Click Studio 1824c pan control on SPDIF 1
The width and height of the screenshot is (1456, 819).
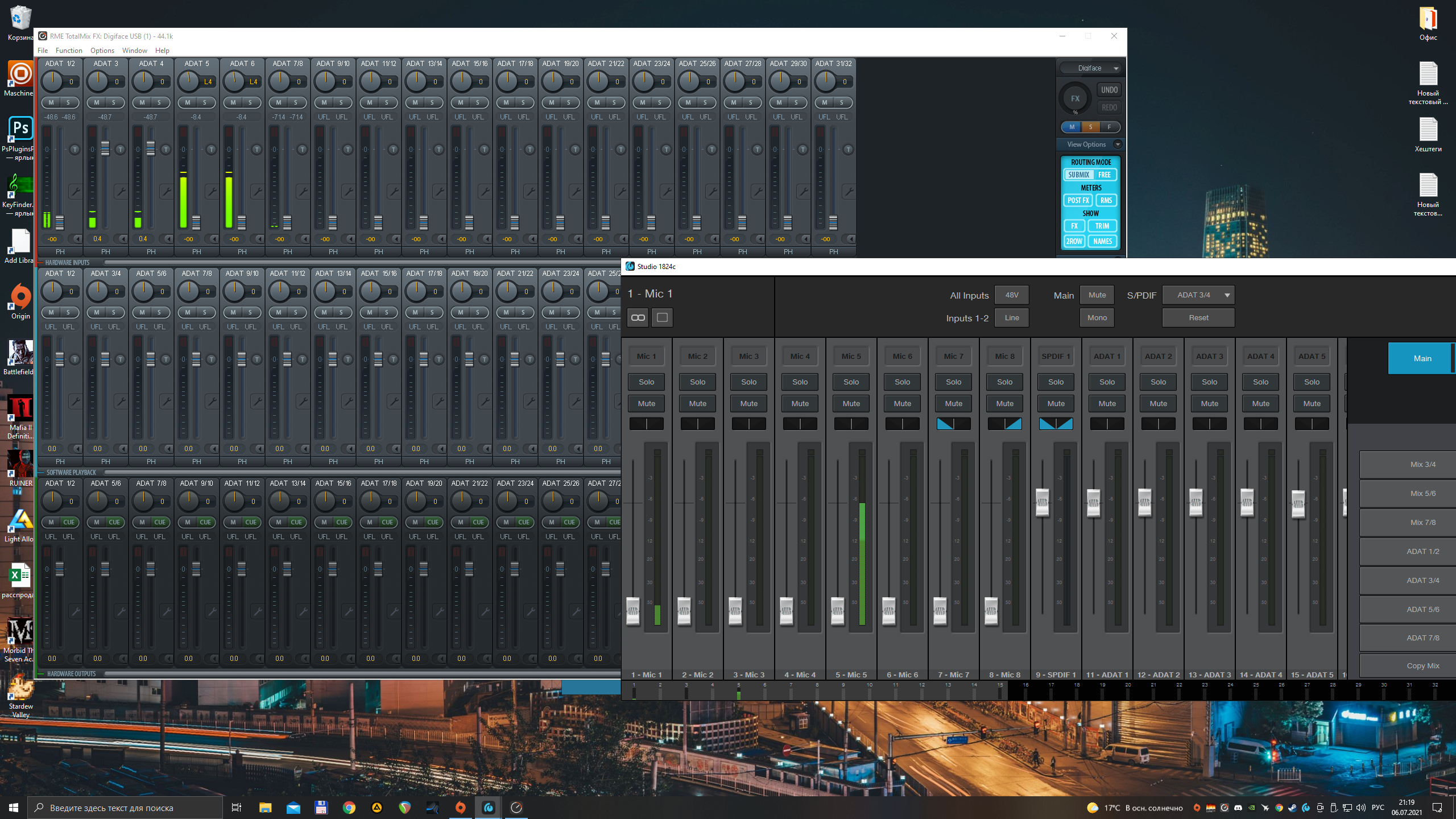[1056, 424]
